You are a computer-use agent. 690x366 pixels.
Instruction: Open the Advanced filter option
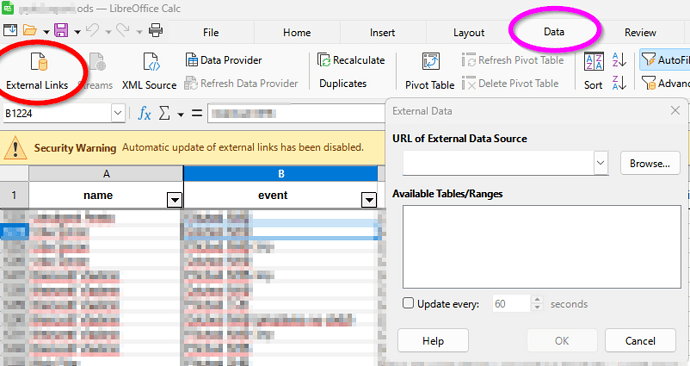pyautogui.click(x=665, y=83)
